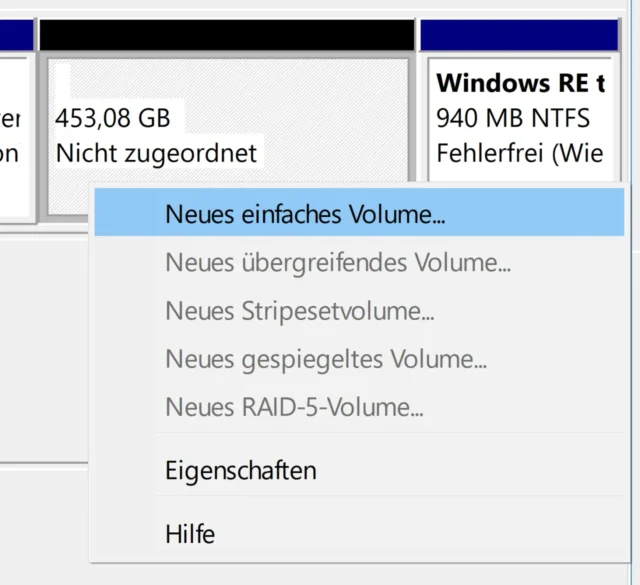Screen dimensions: 640x585
Task: Click the blue header bar at top left
Action: tap(15, 35)
